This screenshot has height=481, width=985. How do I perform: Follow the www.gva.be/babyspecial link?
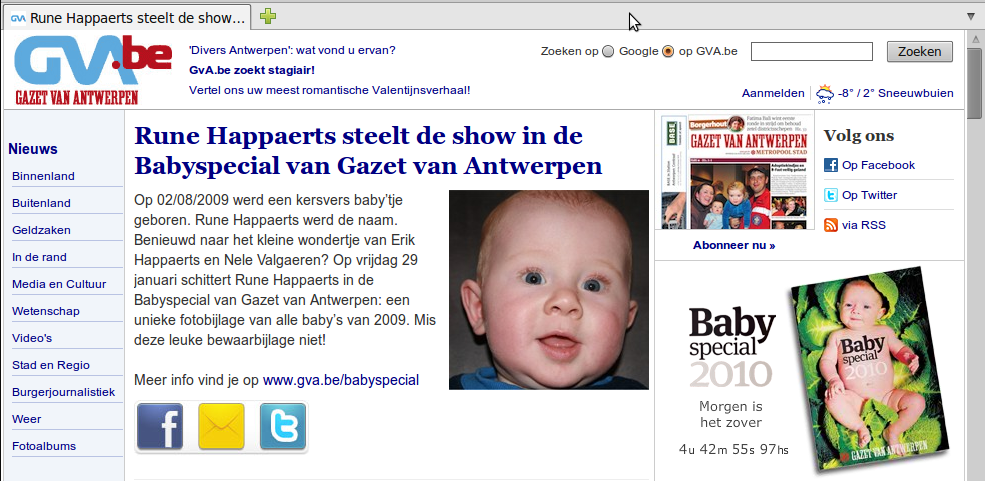[340, 380]
